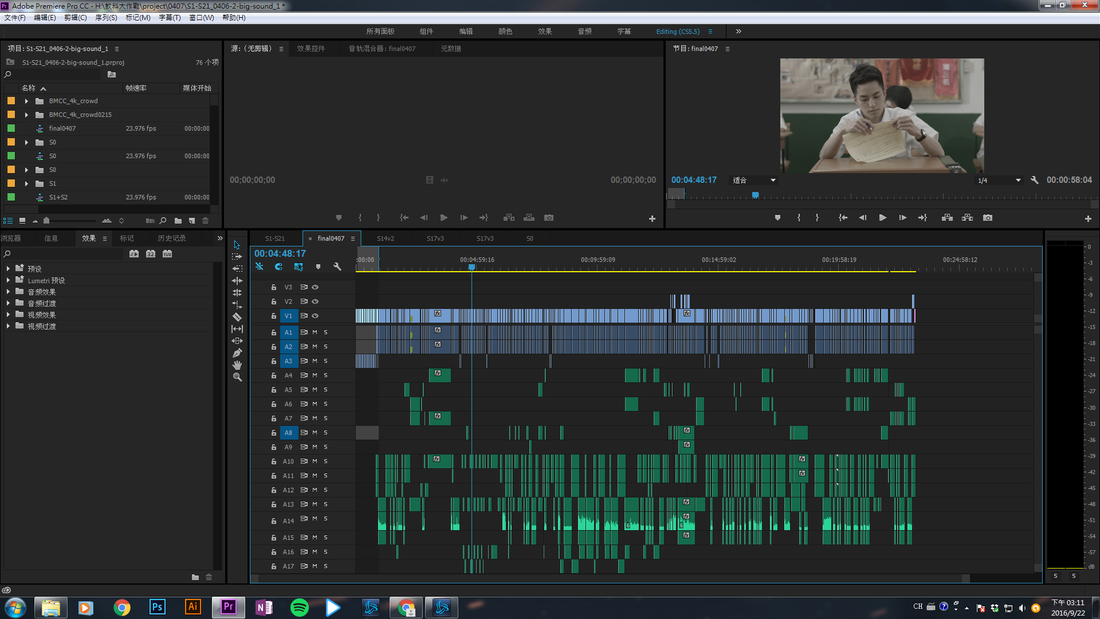Toggle snap magnet icon in the timeline
Image resolution: width=1100 pixels, height=619 pixels.
click(279, 267)
